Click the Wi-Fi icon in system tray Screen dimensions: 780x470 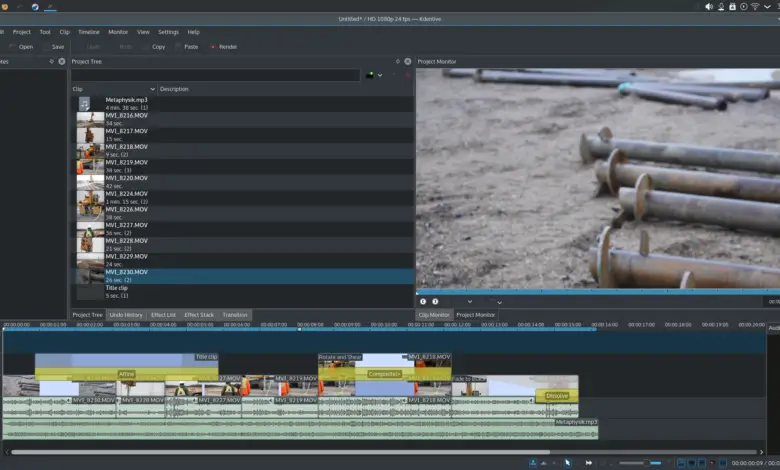[755, 6]
